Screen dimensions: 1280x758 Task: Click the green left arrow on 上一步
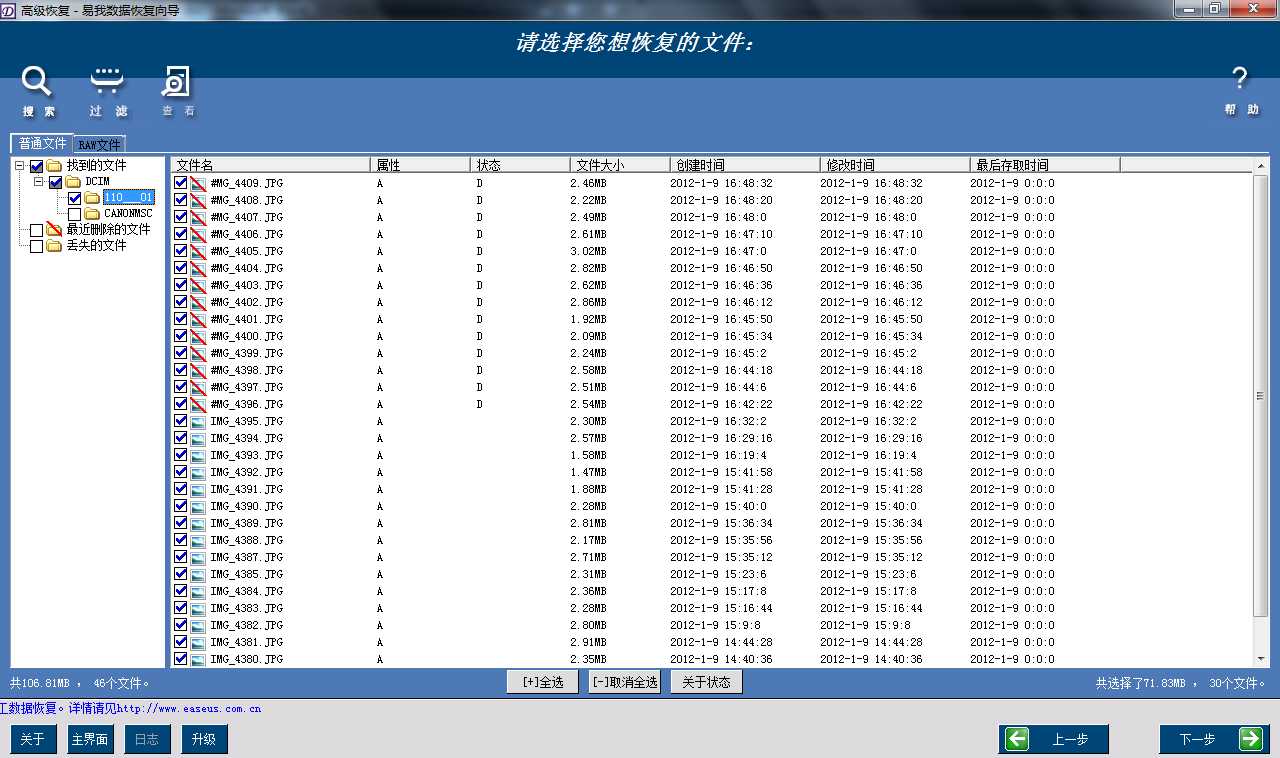1018,739
